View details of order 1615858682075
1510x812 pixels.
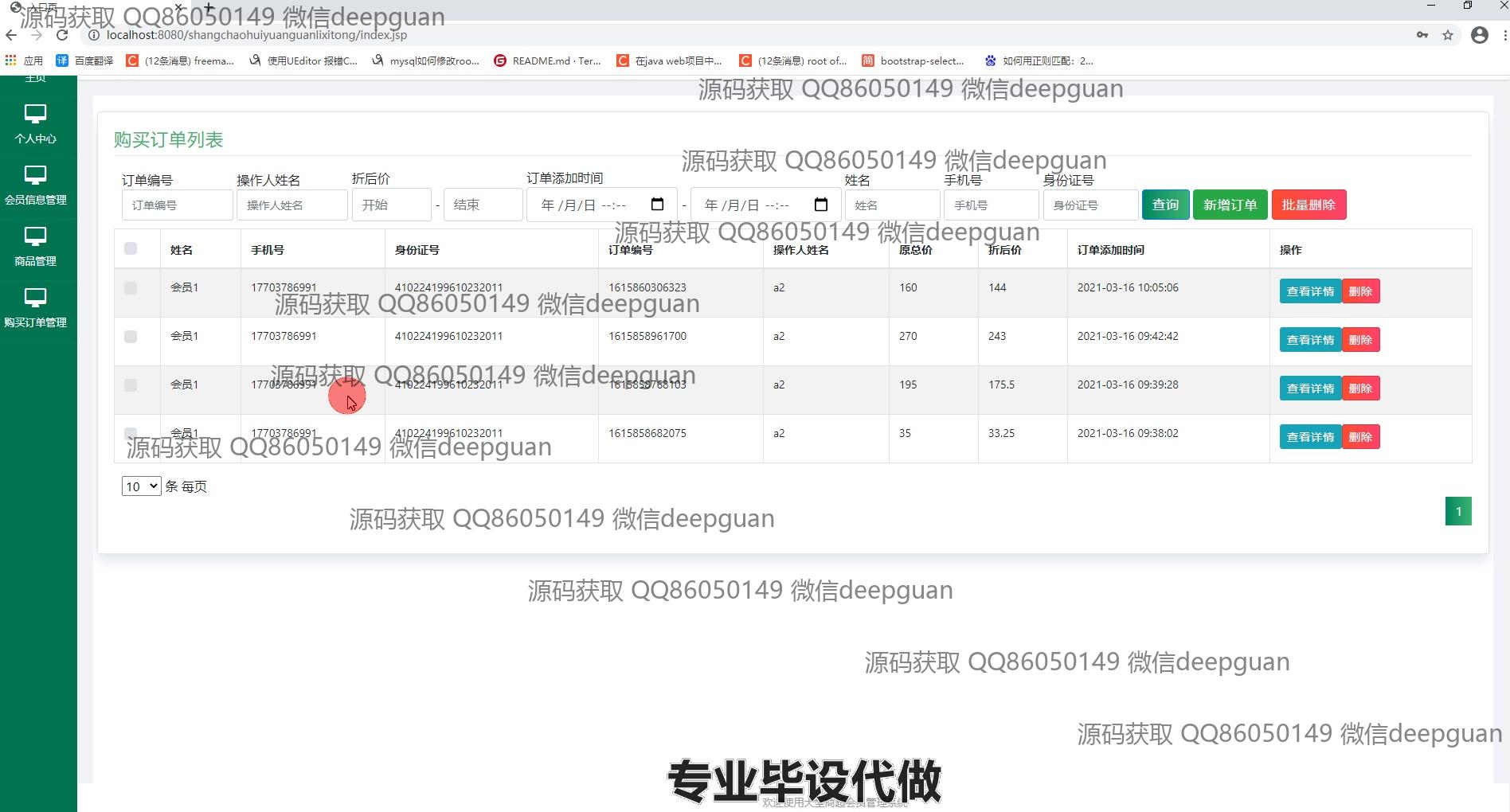[x=1310, y=437]
